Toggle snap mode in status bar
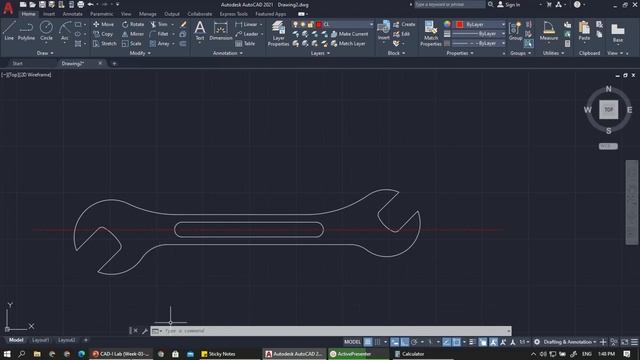640x360 pixels. [x=377, y=342]
